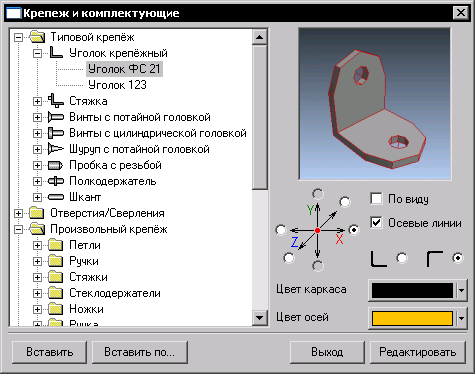Image resolution: width=475 pixels, height=374 pixels.
Task: Click the wood screw icon beside Шуруп с потайной головкой
Action: pos(56,149)
